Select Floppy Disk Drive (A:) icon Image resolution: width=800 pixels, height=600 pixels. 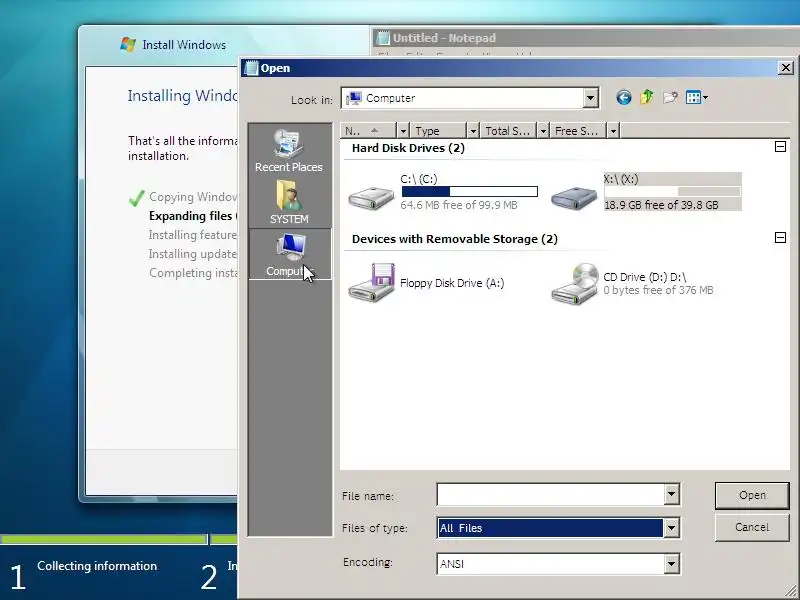(x=371, y=283)
